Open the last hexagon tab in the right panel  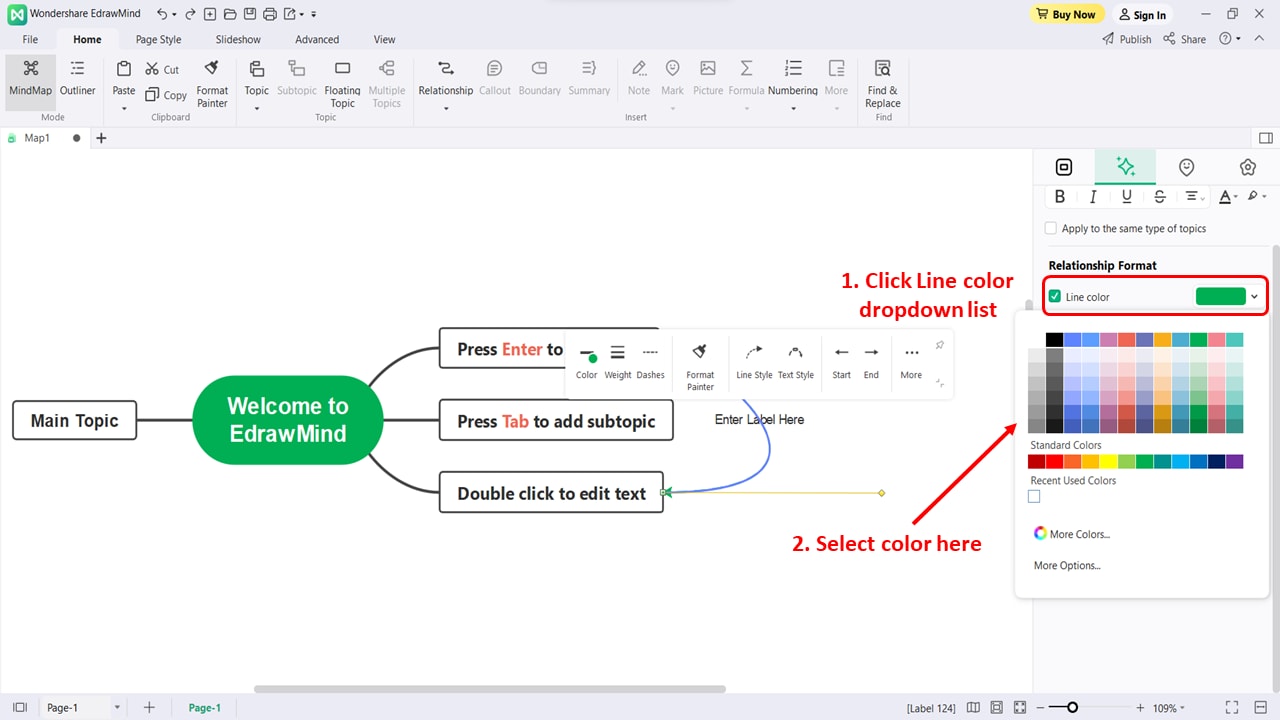[x=1247, y=167]
